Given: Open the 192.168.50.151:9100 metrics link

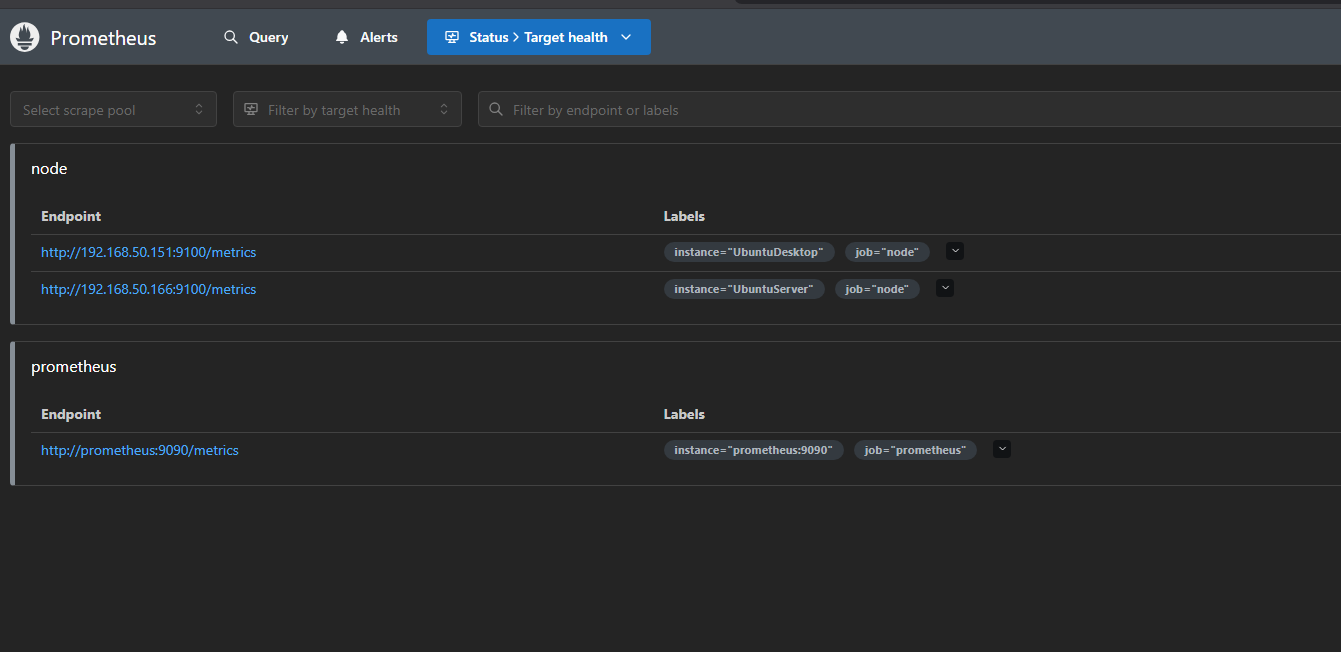Looking at the screenshot, I should point(148,252).
